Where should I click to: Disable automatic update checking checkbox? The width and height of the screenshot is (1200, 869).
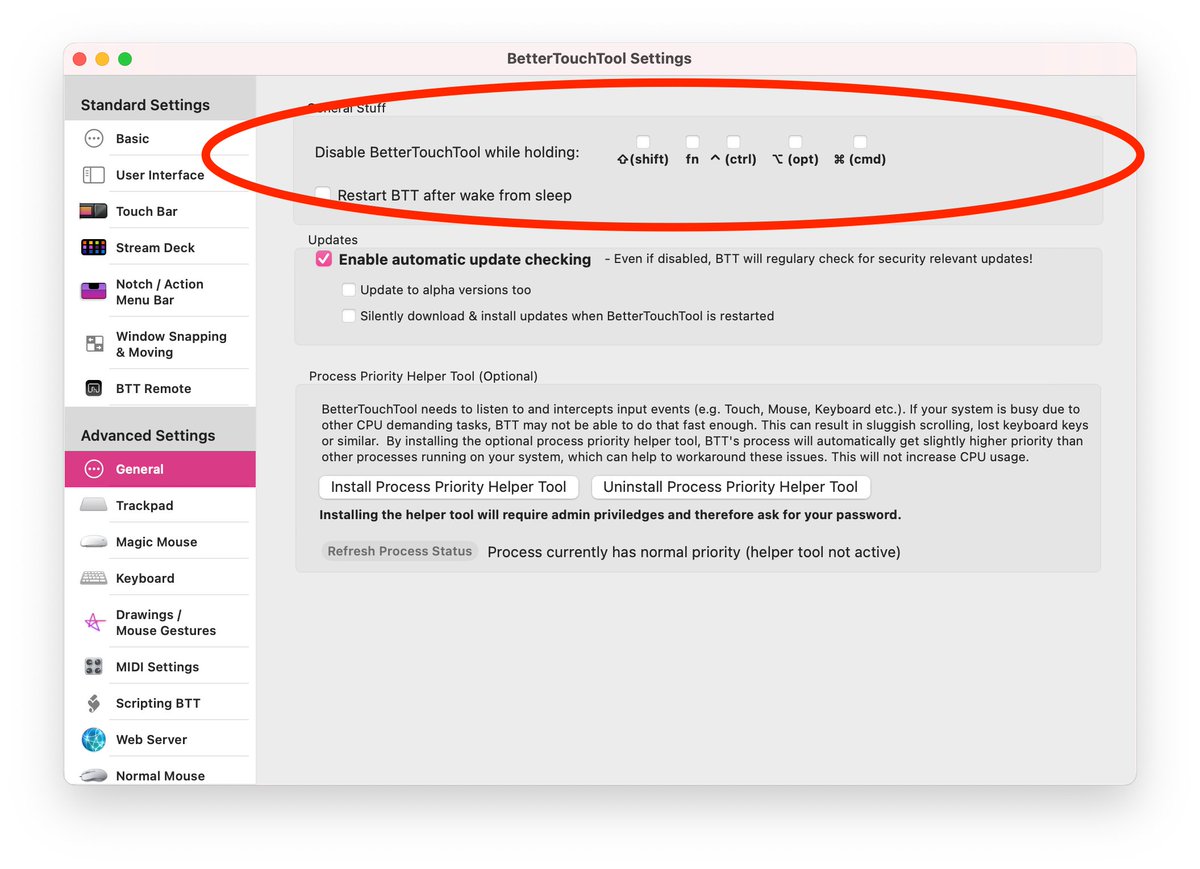[x=323, y=259]
